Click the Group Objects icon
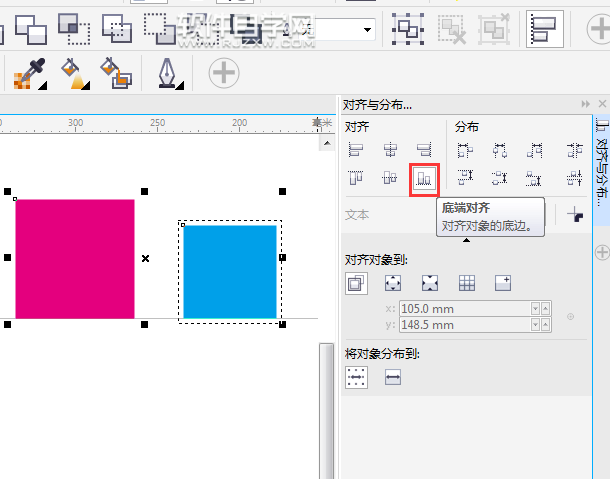610x479 pixels. click(408, 29)
